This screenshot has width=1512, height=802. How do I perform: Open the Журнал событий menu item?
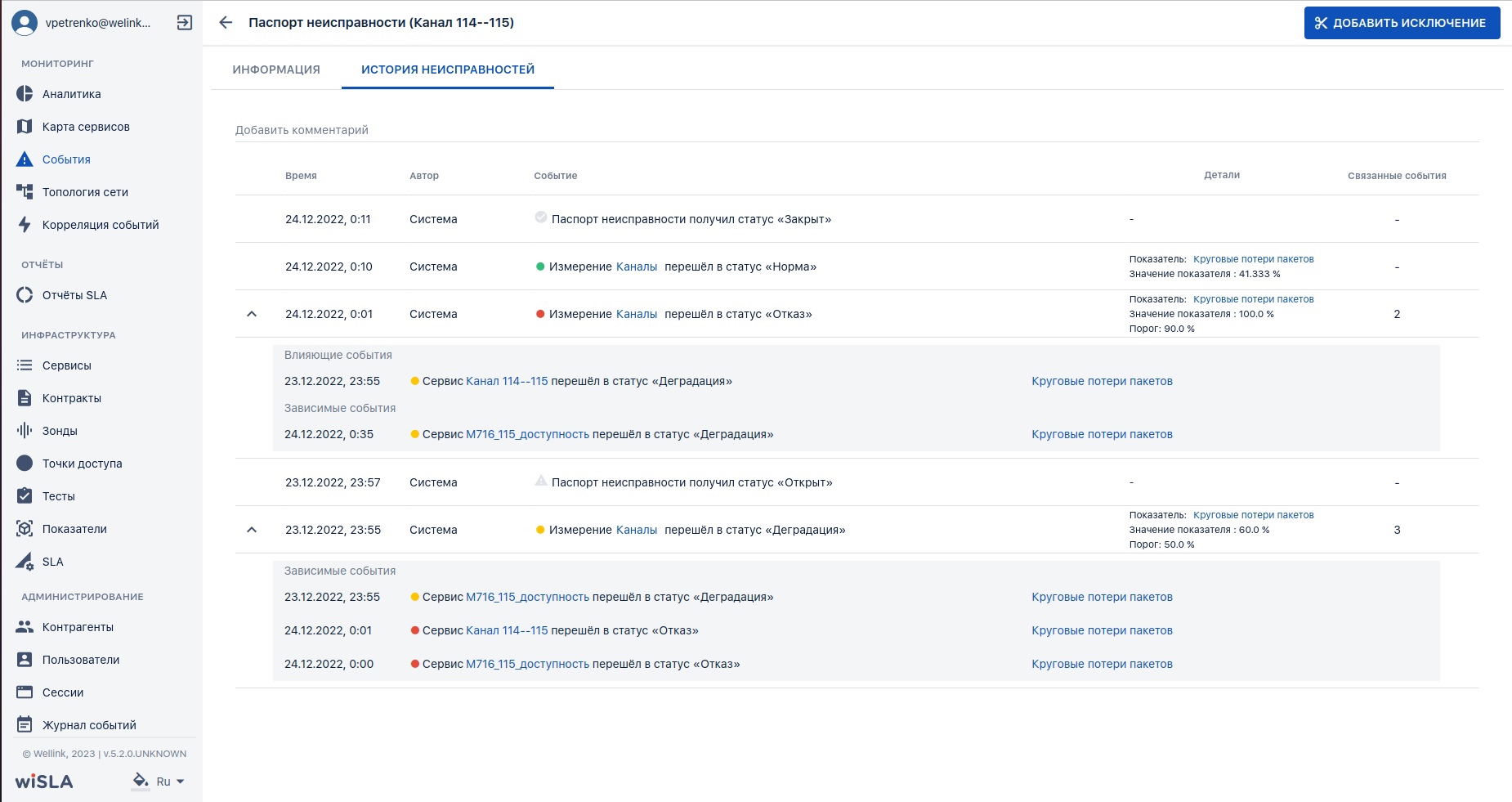tap(89, 725)
